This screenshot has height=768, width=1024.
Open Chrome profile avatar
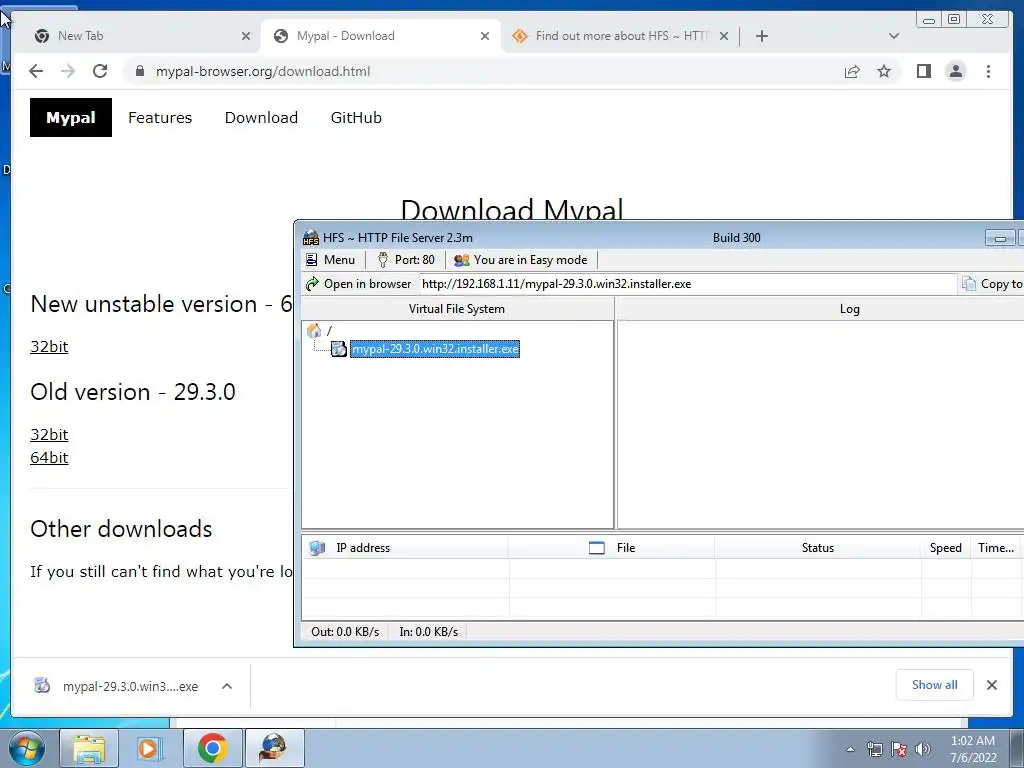[x=955, y=71]
